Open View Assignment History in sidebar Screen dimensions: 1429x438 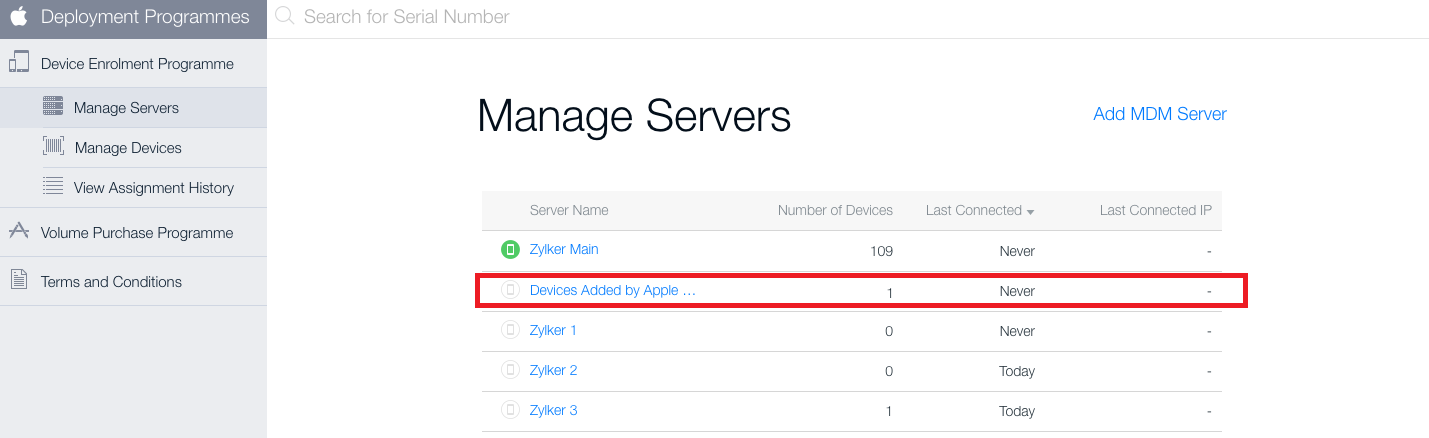(x=153, y=188)
